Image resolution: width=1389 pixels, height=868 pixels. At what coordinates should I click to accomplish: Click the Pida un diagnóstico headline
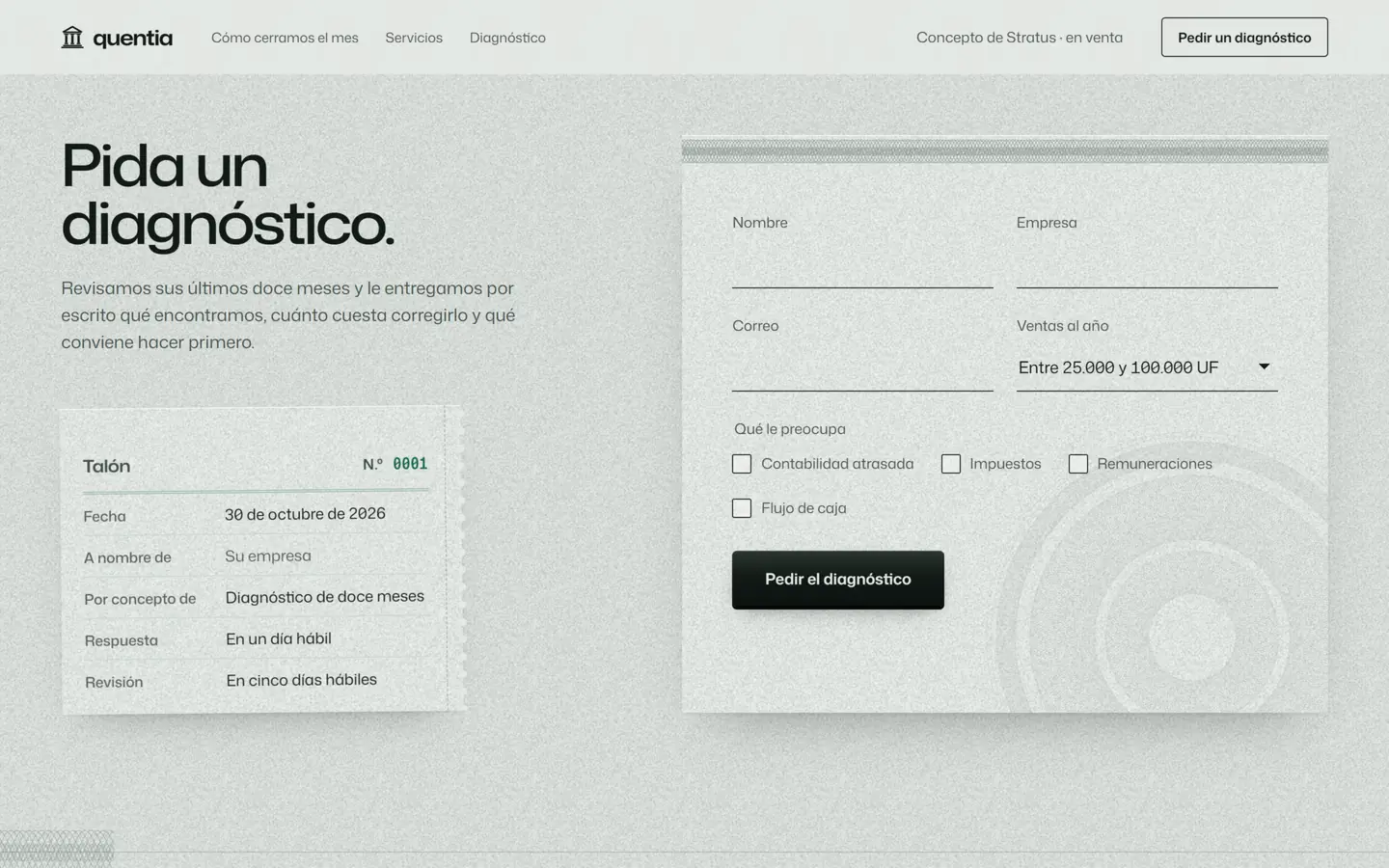pos(228,195)
